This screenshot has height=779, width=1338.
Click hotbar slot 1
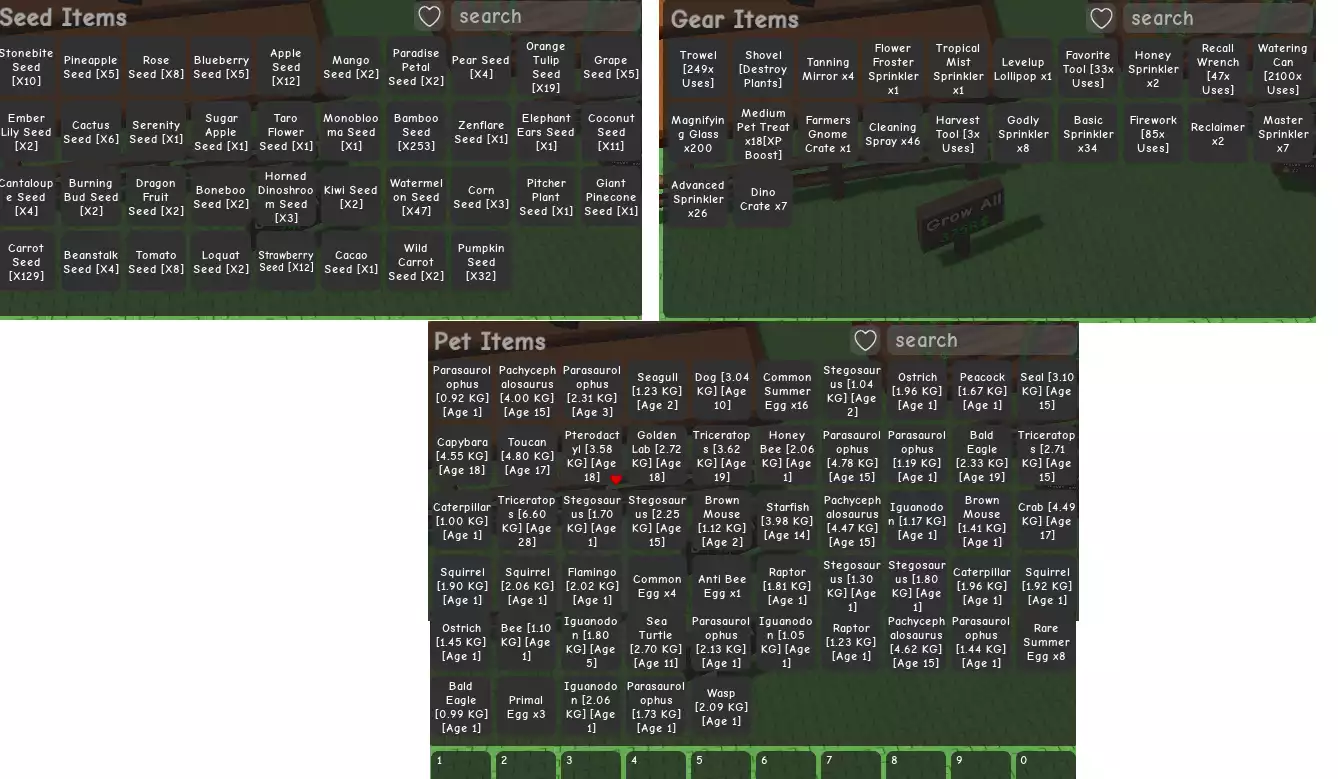pyautogui.click(x=461, y=764)
